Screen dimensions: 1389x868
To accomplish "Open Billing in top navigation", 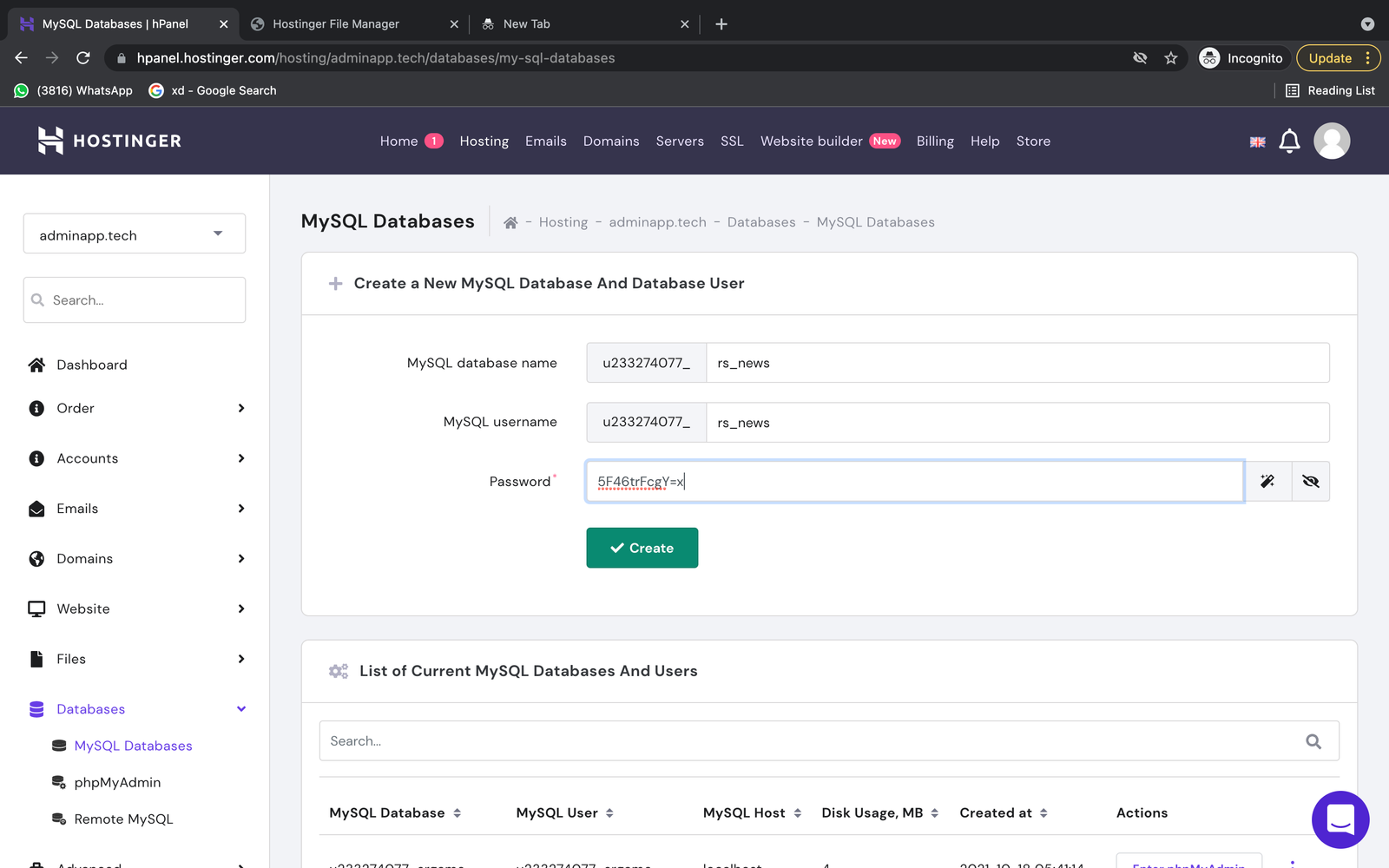I will point(935,141).
